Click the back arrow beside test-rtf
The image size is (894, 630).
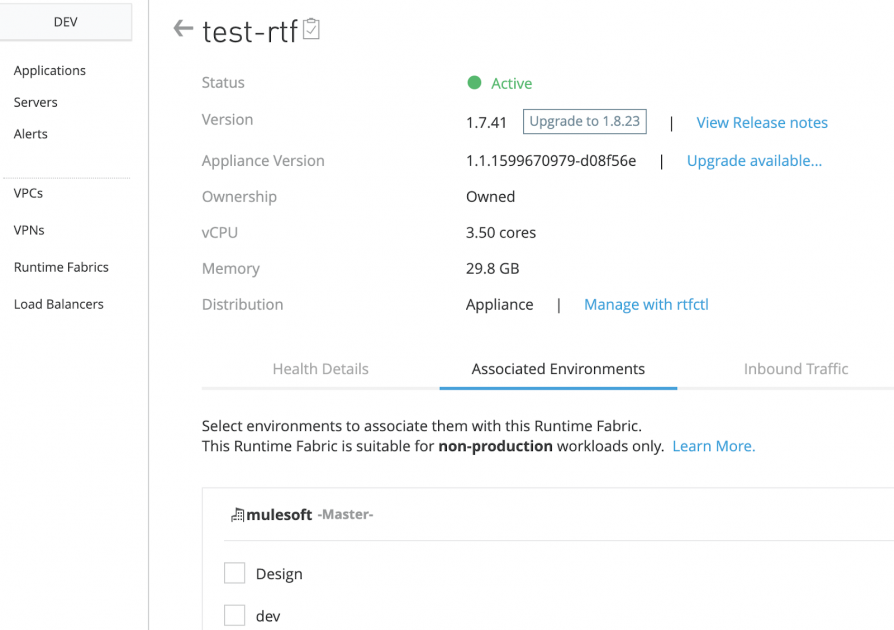tap(181, 29)
